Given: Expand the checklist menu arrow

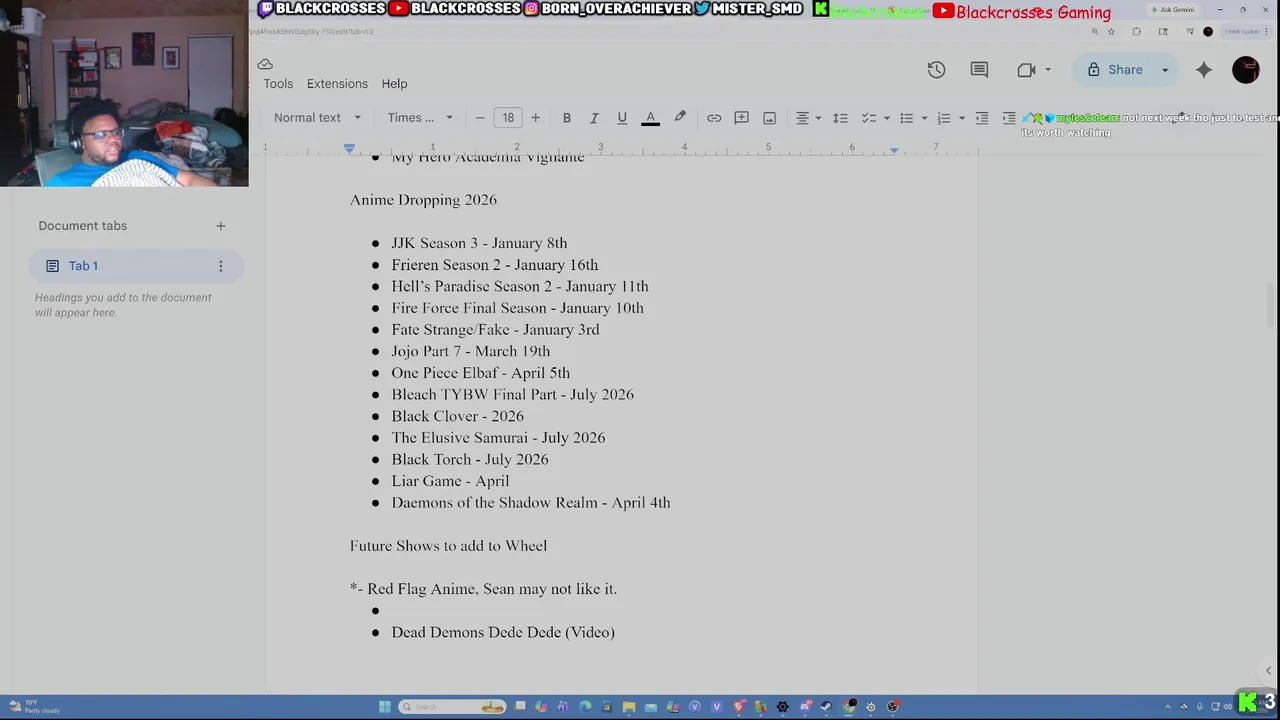Looking at the screenshot, I should click(886, 118).
